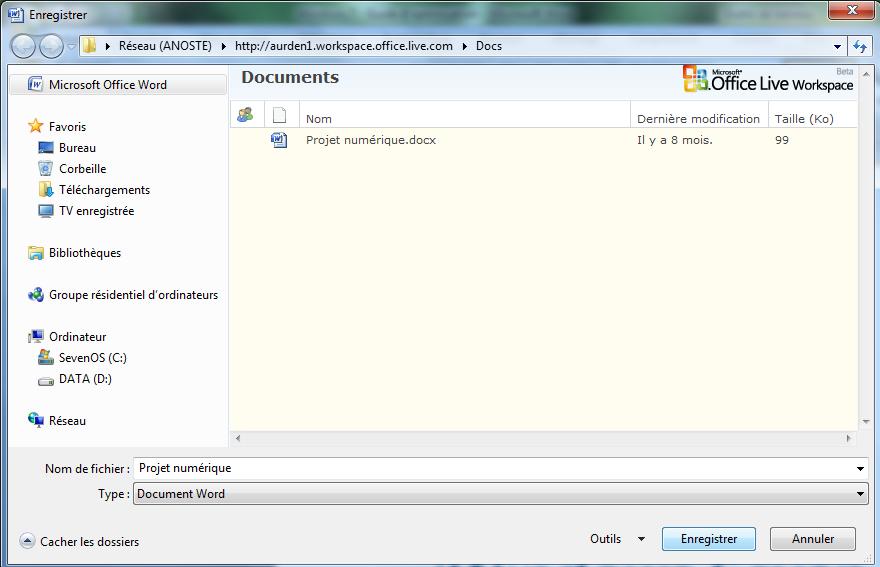Screen dimensions: 880x567
Task: Select Réseau at bottom of navigation pane
Action: pyautogui.click(x=67, y=421)
